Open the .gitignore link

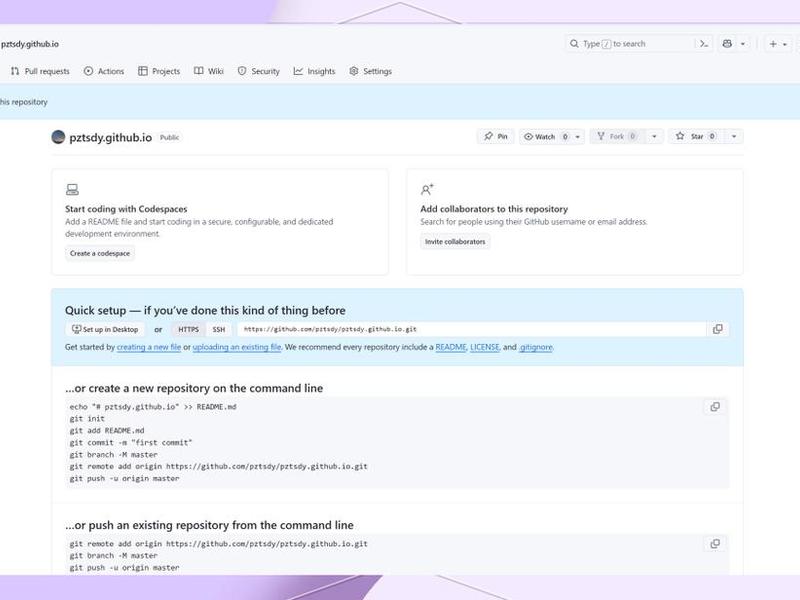[x=536, y=347]
